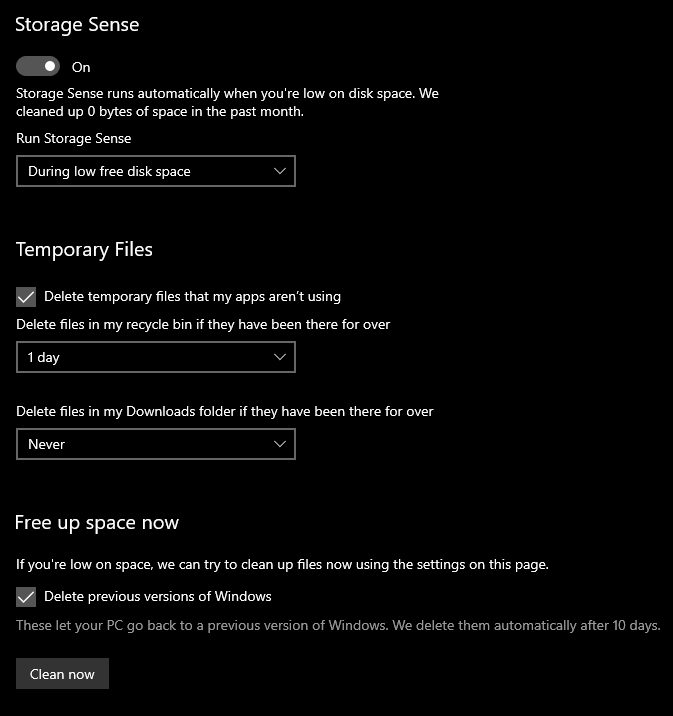Click chevron arrow beside "During low free disk space"
The width and height of the screenshot is (673, 716).
pos(280,171)
